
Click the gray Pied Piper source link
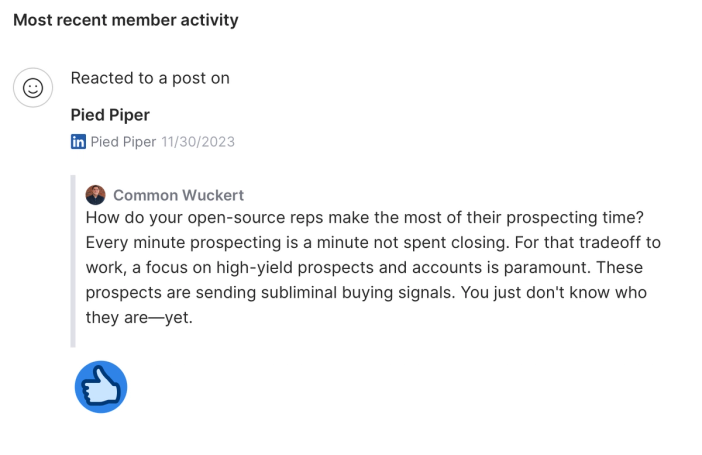123,142
